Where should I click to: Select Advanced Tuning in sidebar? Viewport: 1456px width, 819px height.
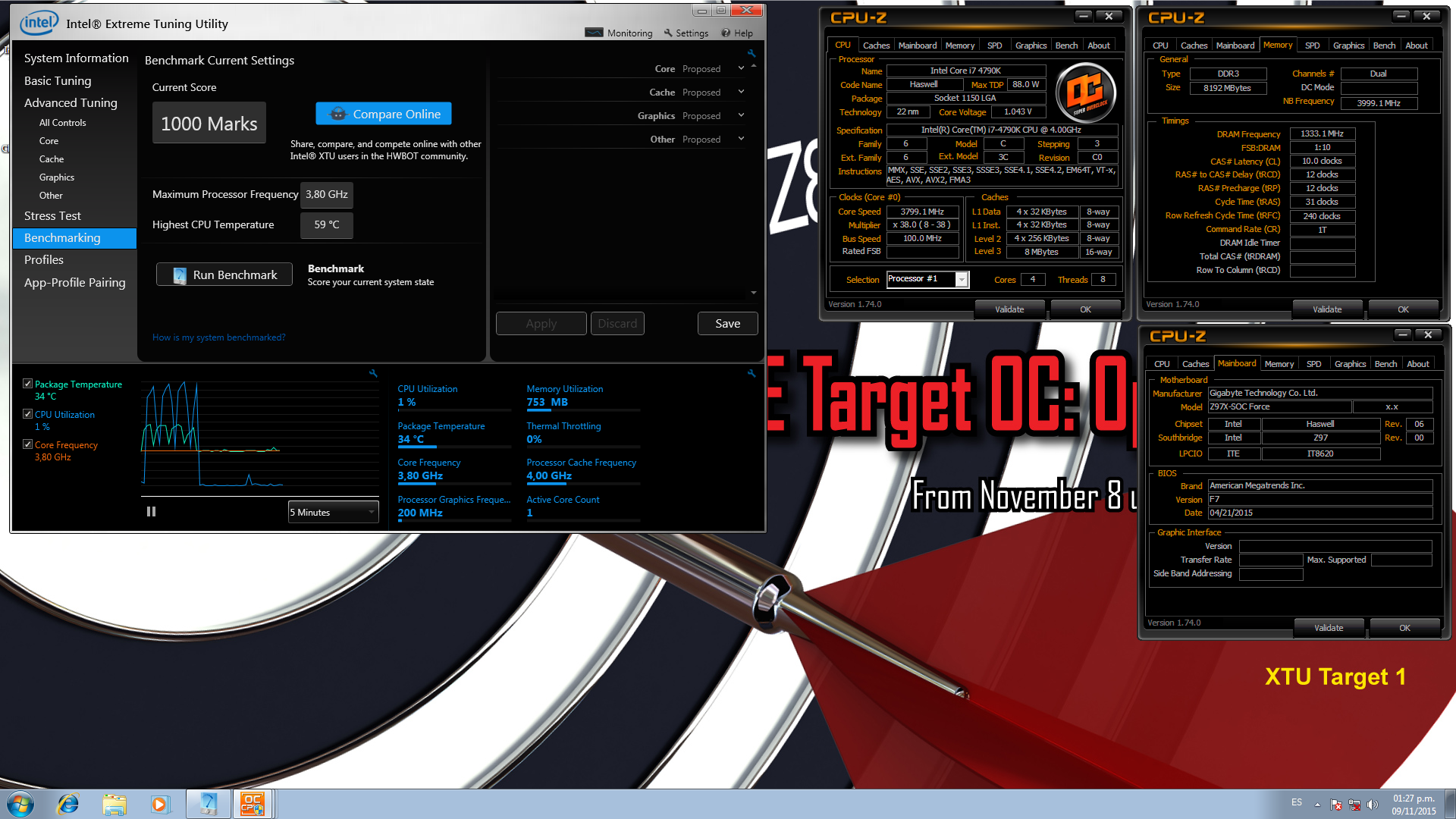tap(71, 102)
